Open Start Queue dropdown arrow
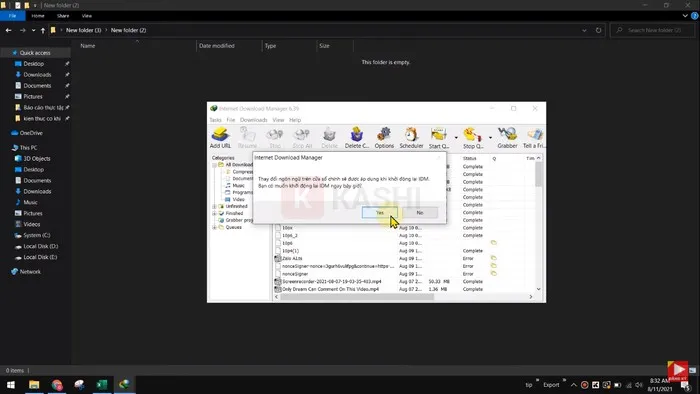Image resolution: width=700 pixels, height=394 pixels. tap(456, 137)
